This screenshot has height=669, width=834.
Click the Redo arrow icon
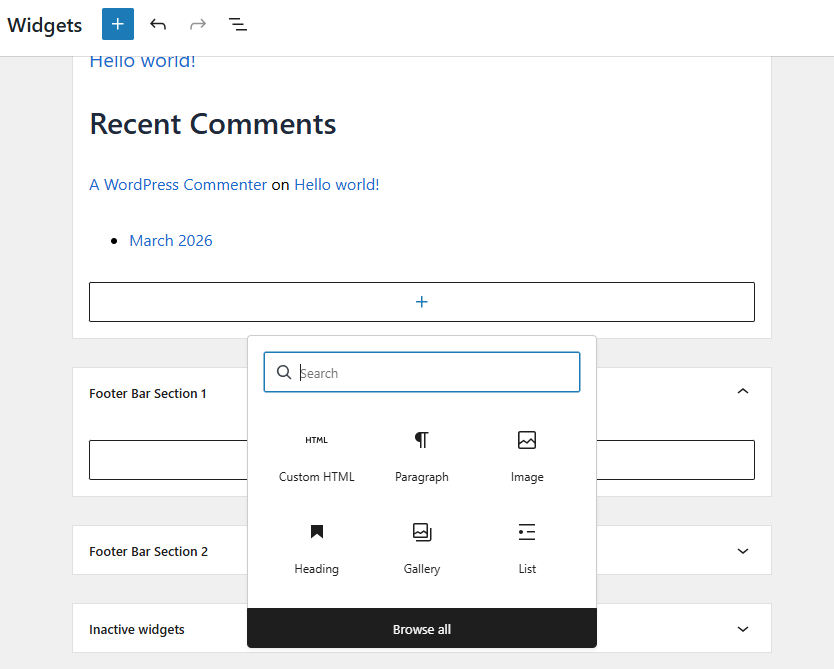click(198, 24)
